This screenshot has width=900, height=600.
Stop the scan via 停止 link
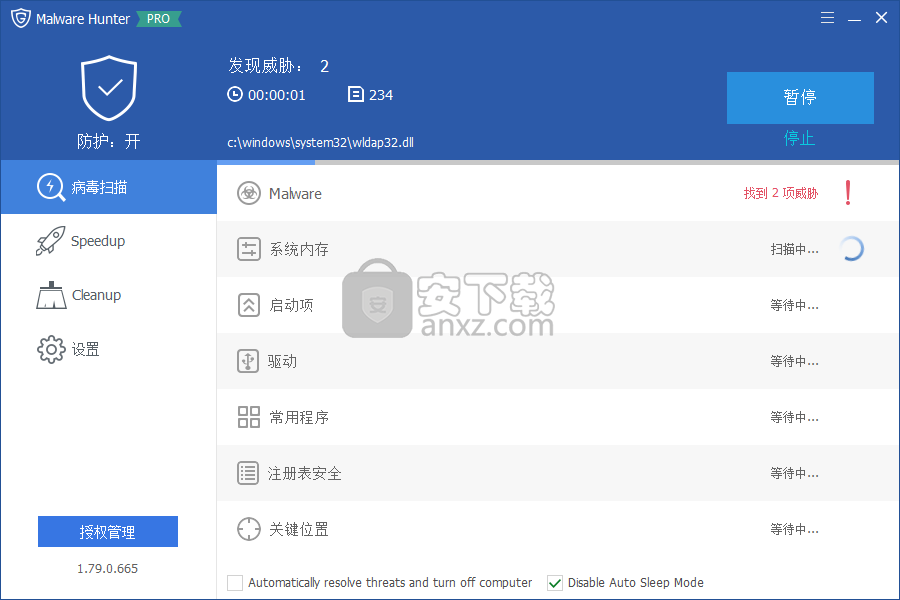tap(800, 138)
